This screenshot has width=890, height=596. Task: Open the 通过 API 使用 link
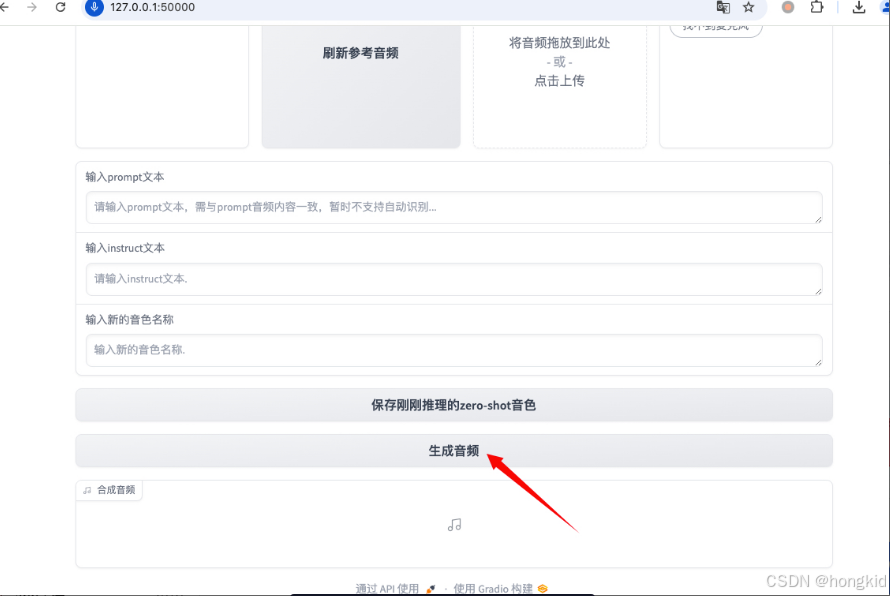coord(396,589)
